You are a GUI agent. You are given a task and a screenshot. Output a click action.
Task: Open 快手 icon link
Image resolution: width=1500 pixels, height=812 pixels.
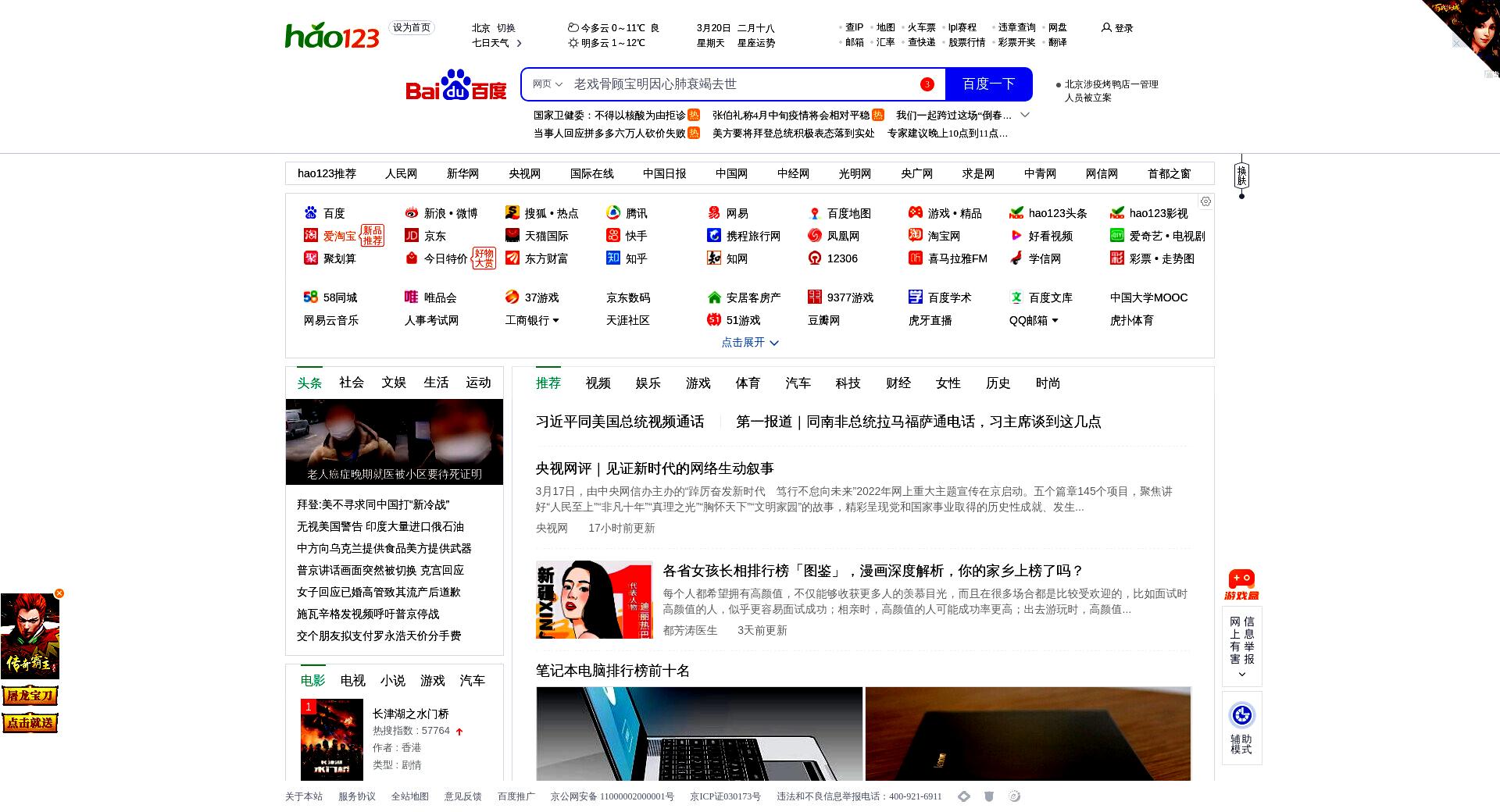(613, 235)
